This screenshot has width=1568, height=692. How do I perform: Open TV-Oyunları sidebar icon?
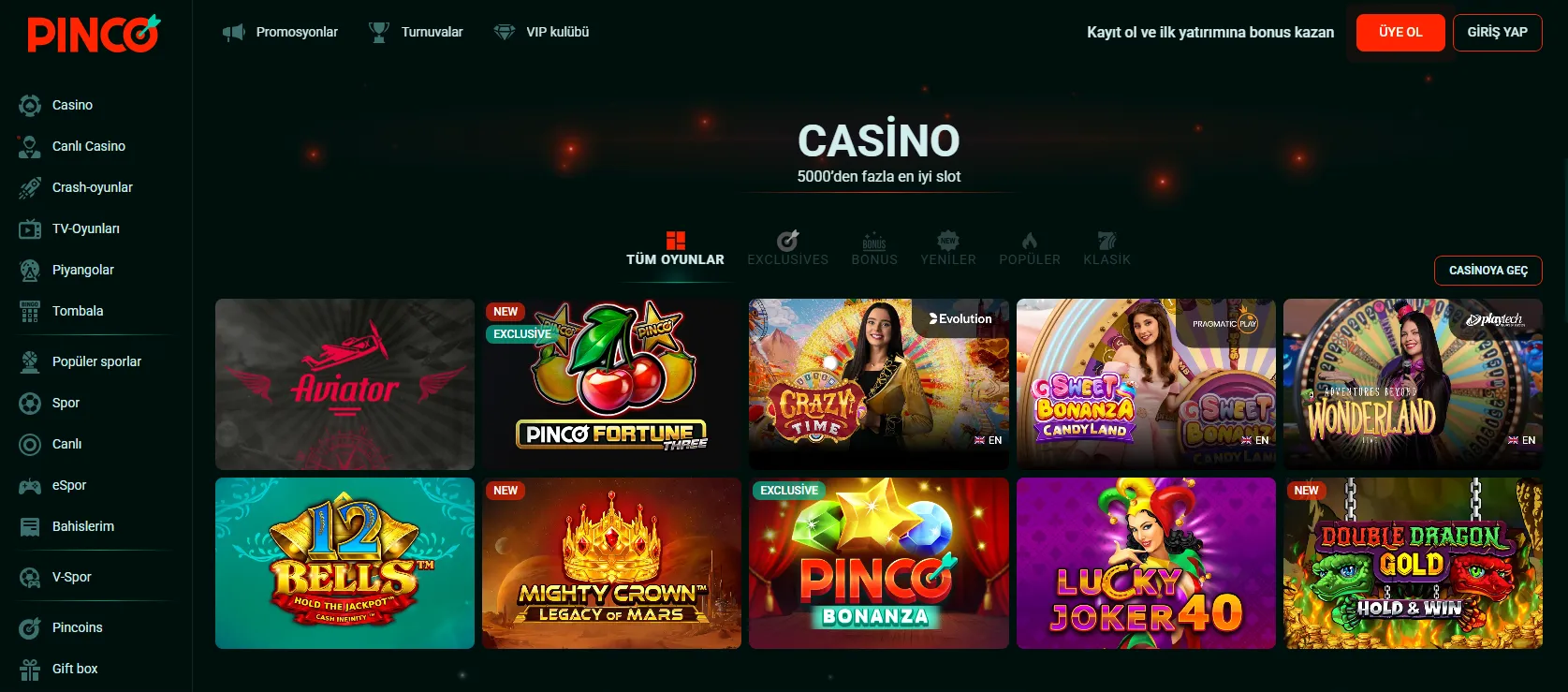[x=30, y=228]
